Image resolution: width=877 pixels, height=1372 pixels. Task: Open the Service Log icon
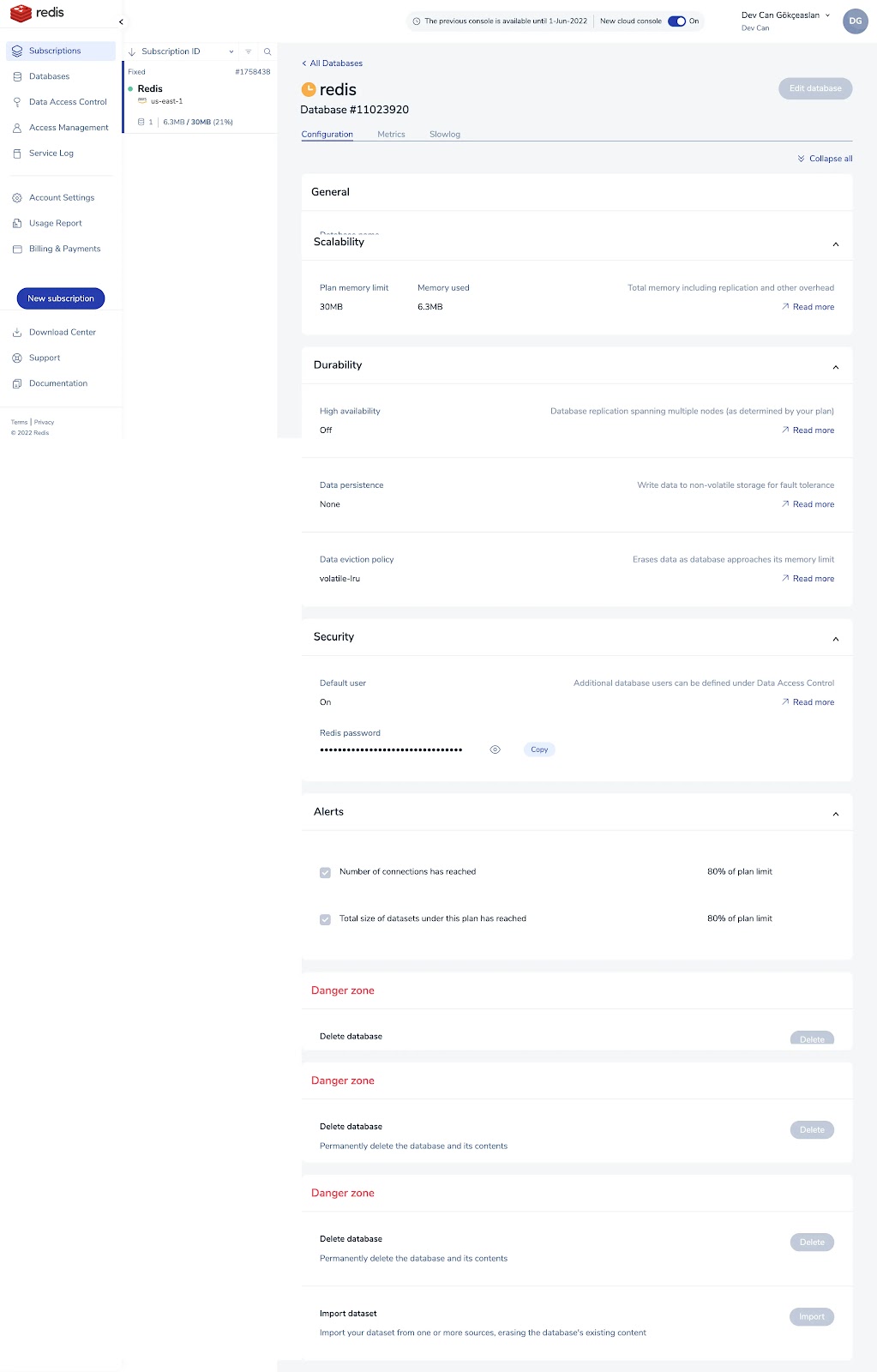click(17, 153)
